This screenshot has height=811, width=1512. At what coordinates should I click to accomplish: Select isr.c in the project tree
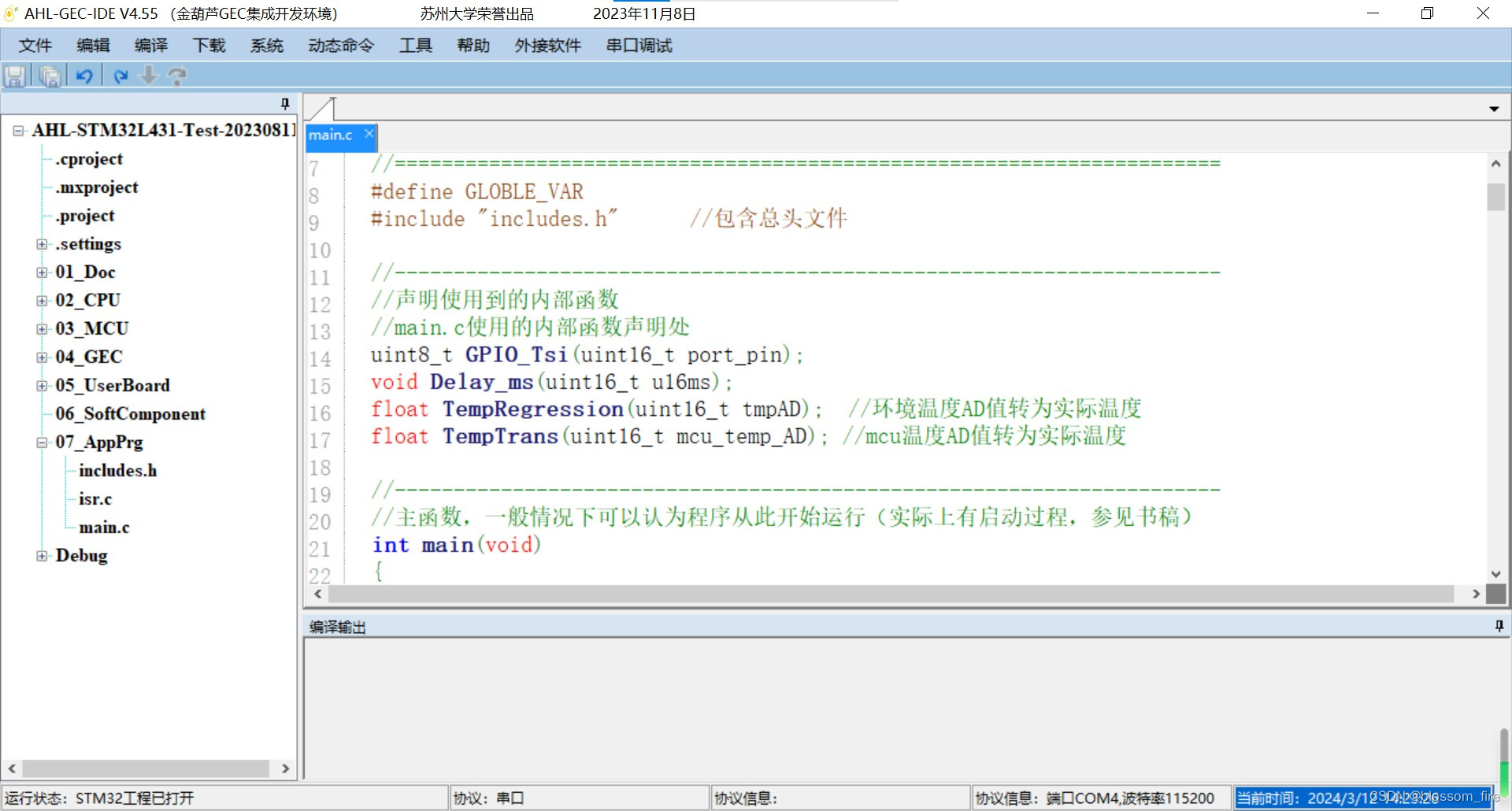pos(94,498)
